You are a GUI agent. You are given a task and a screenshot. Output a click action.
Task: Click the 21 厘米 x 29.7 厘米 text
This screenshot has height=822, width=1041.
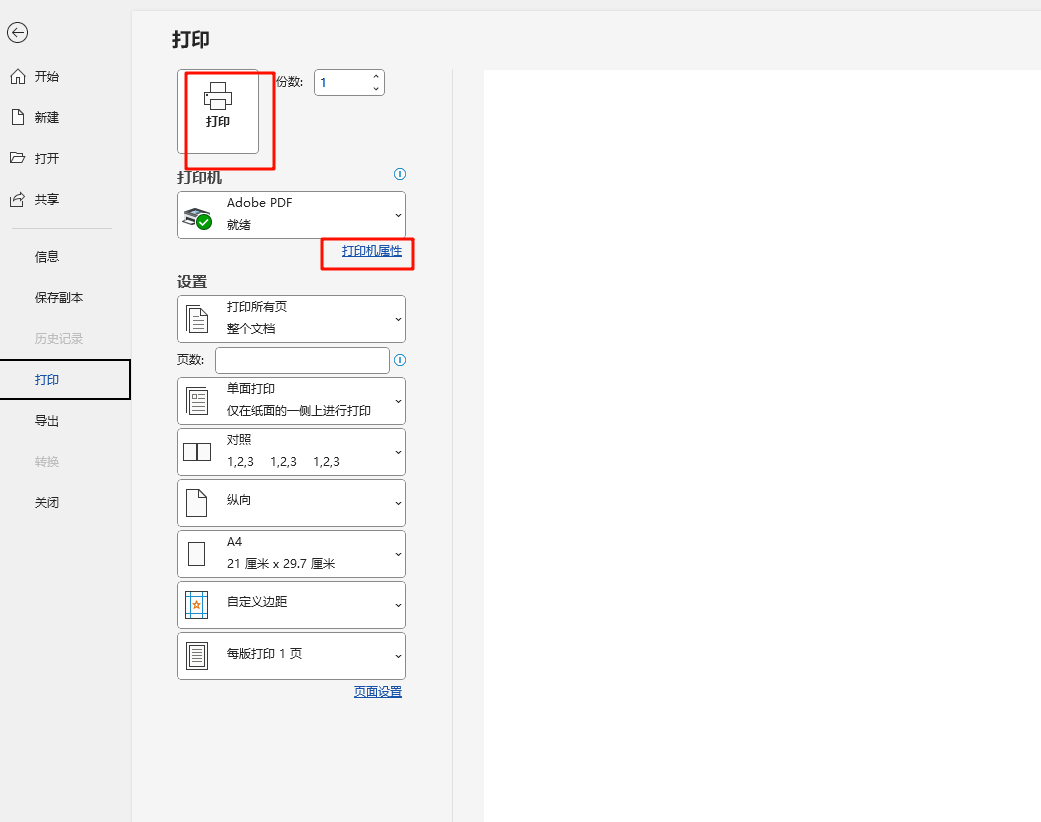click(281, 564)
